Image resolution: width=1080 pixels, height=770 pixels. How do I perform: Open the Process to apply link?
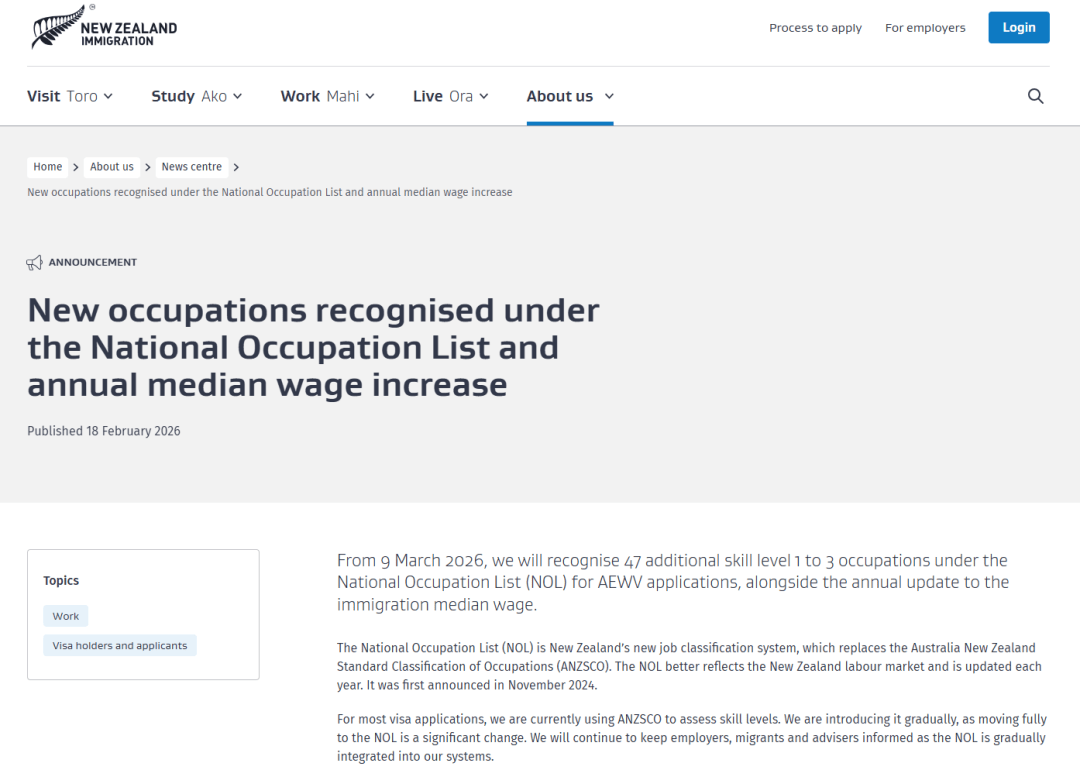coord(815,28)
